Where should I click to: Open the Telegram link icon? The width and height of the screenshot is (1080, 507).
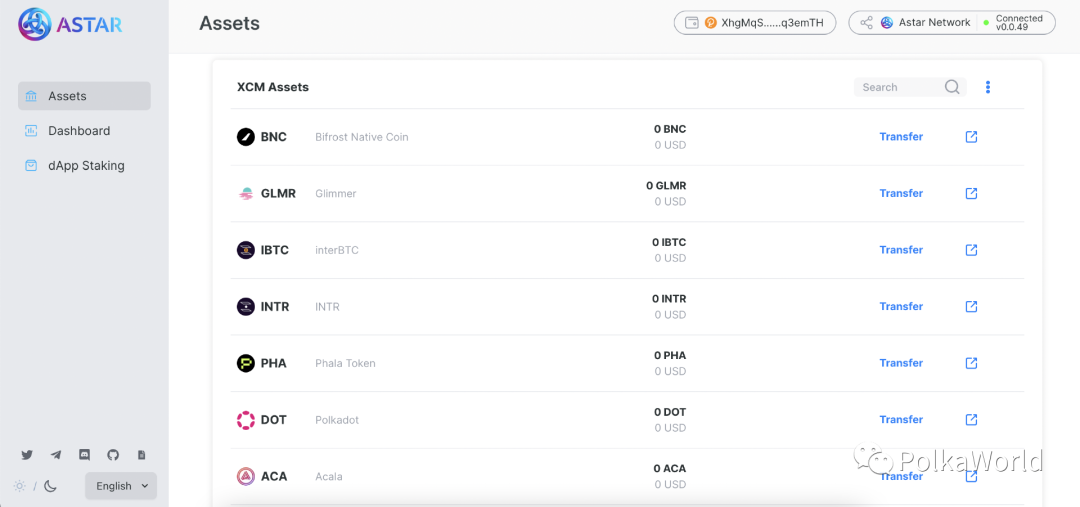tap(56, 455)
